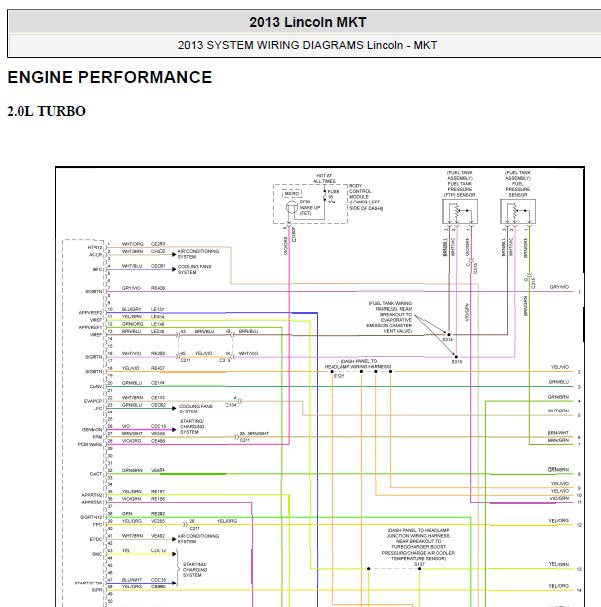The height and width of the screenshot is (607, 601).
Task: Click the 'BLU/WHT' wire label at pin 47
Action: 132,580
